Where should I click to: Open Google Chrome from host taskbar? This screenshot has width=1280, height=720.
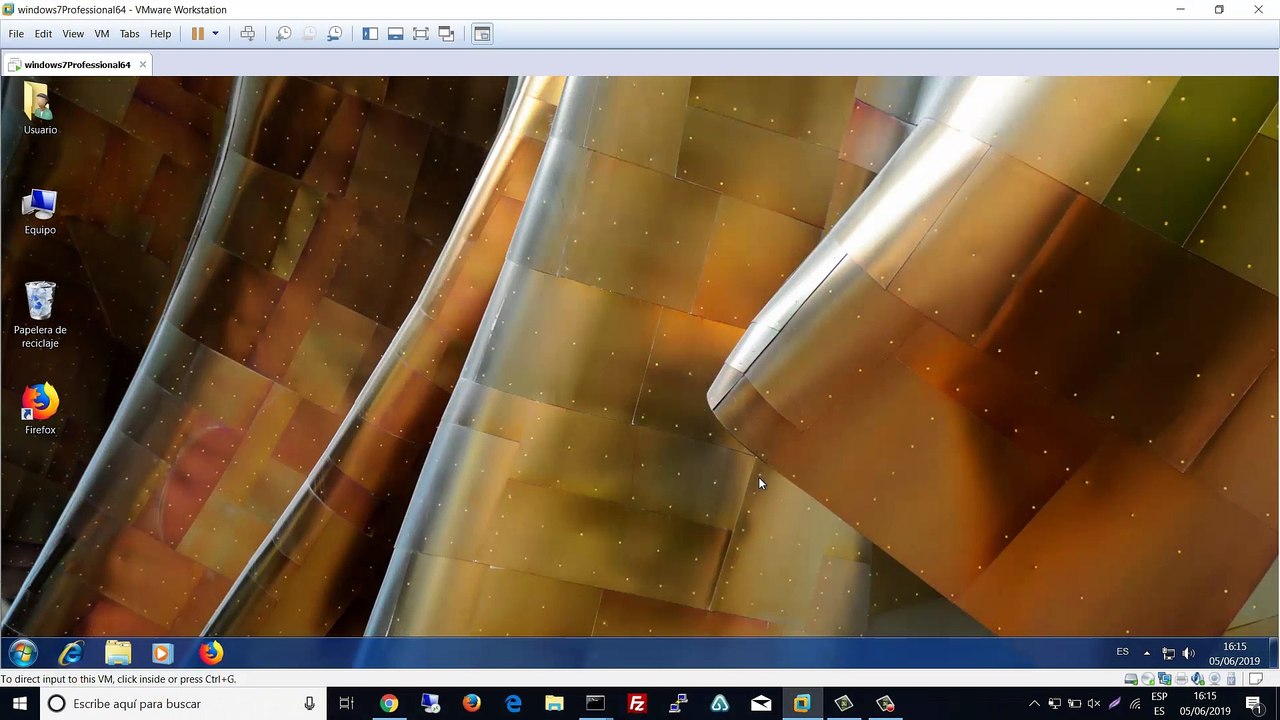(x=389, y=704)
